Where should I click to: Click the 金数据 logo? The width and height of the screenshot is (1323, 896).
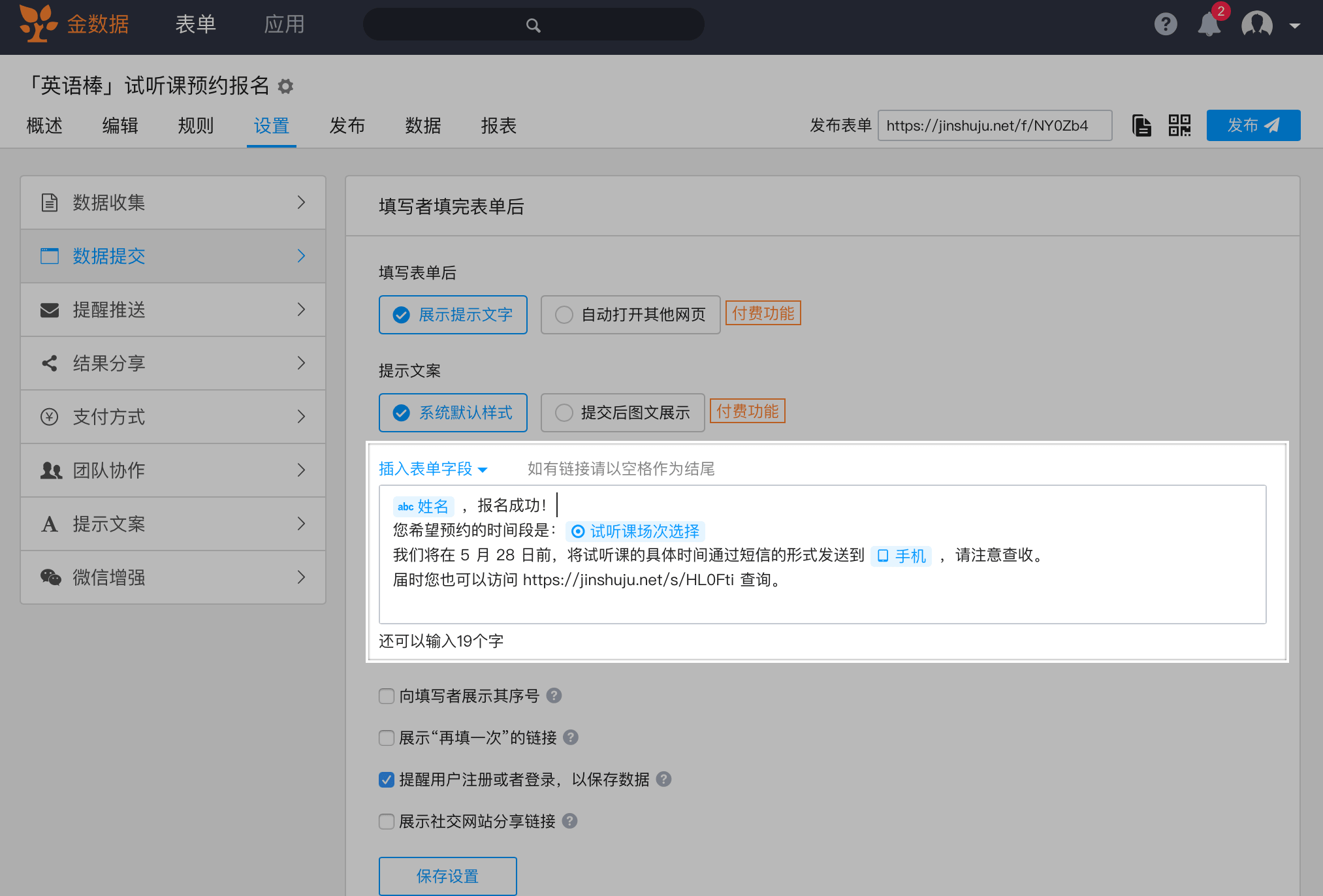click(x=74, y=24)
